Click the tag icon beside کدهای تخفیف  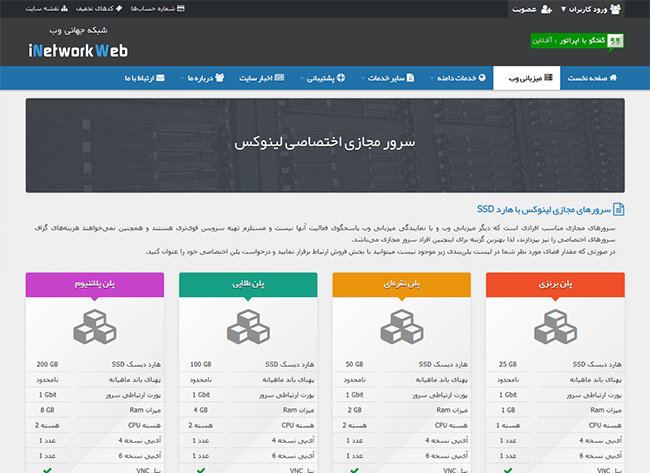119,8
